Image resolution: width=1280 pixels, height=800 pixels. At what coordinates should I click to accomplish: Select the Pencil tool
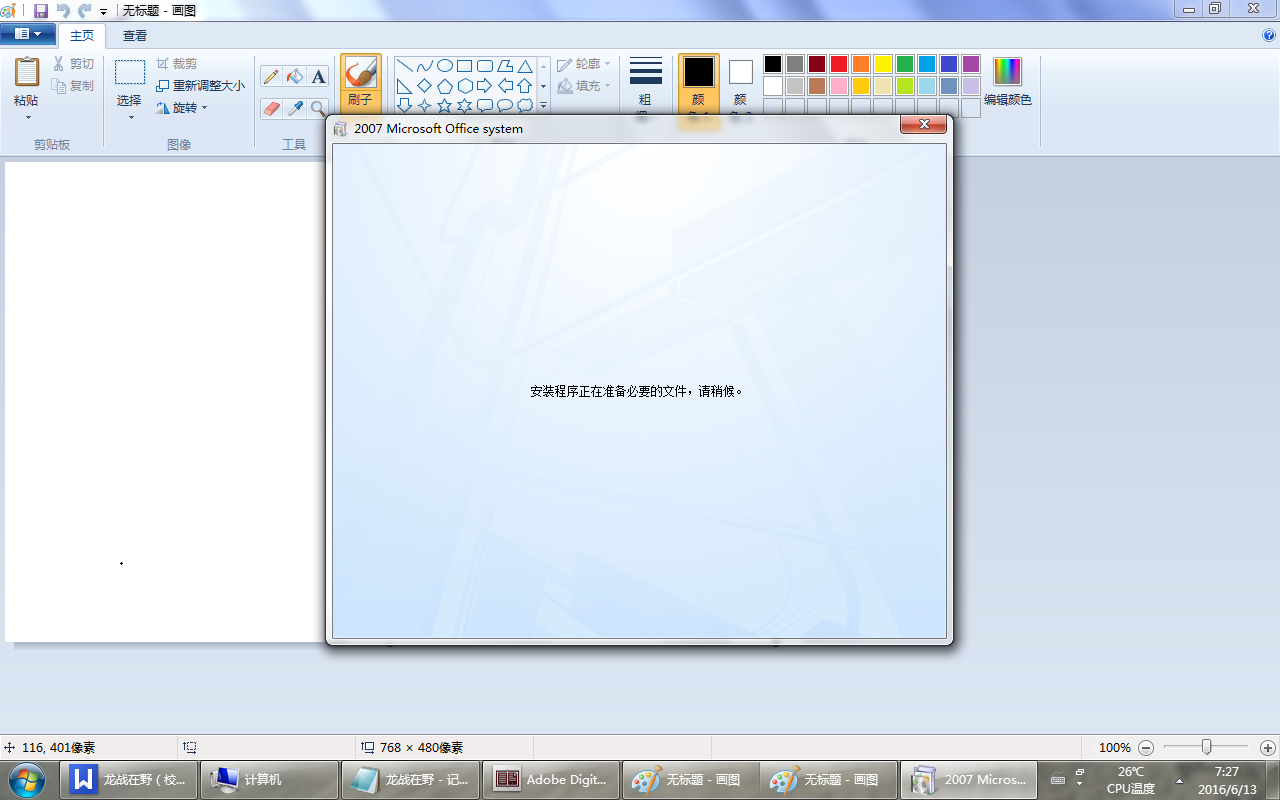pos(271,77)
